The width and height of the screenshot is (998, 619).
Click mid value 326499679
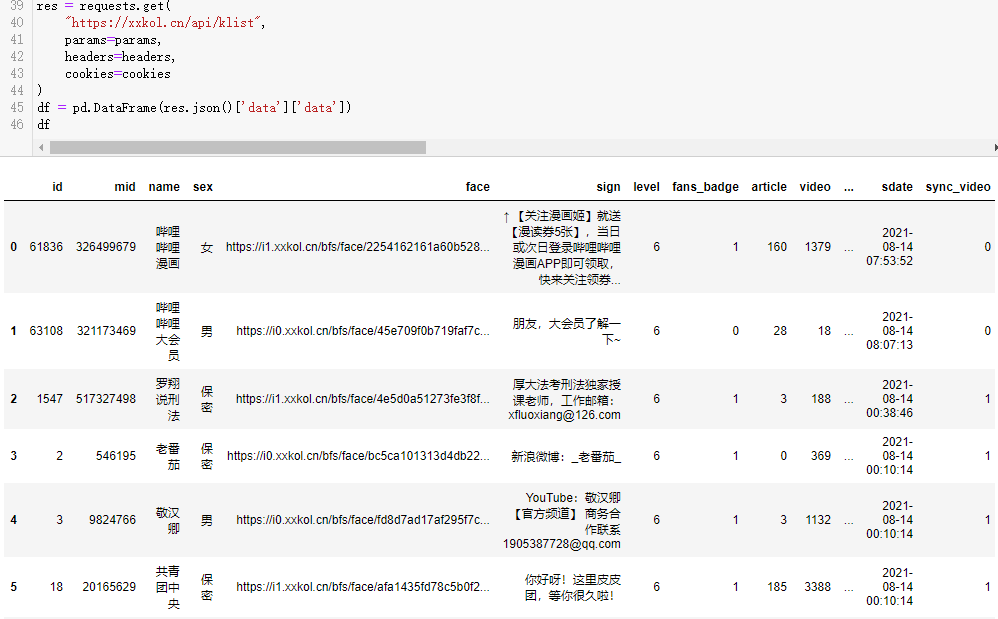coord(105,247)
